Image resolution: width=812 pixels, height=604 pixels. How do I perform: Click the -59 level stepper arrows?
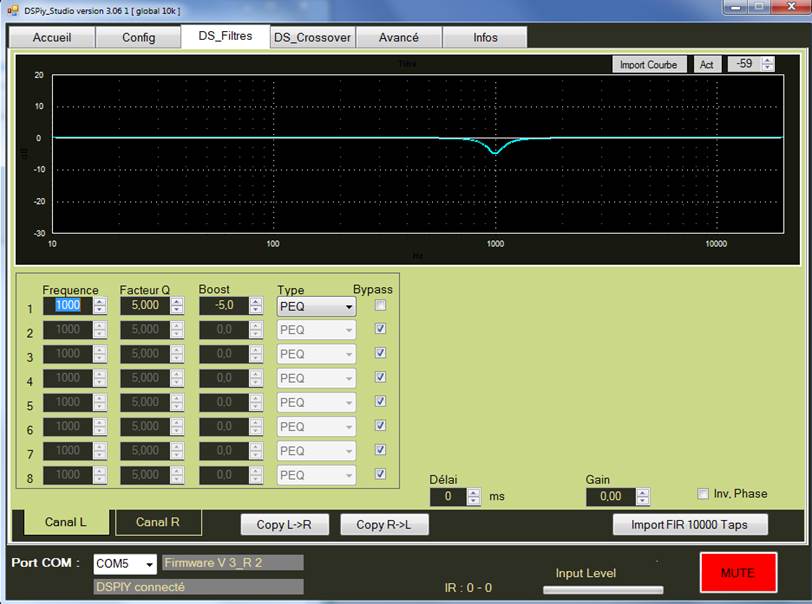pos(767,64)
